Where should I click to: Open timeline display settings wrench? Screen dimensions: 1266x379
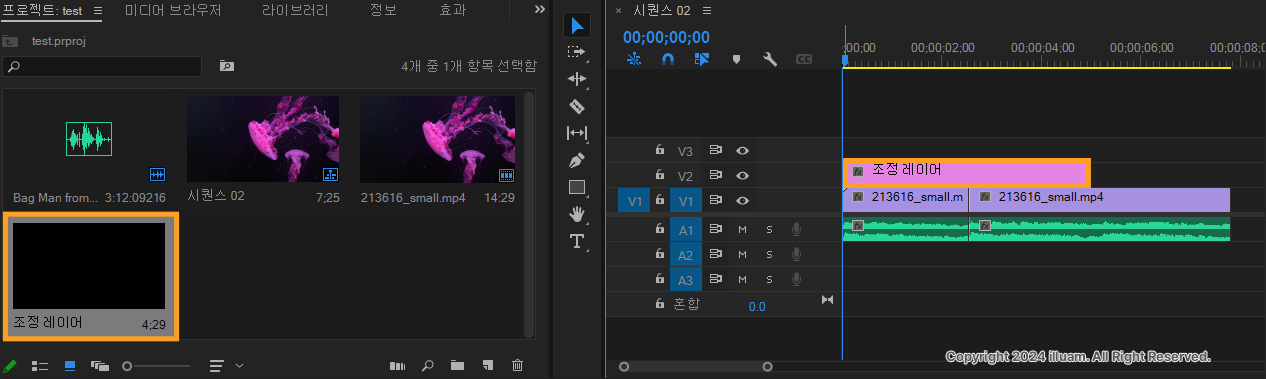click(769, 59)
